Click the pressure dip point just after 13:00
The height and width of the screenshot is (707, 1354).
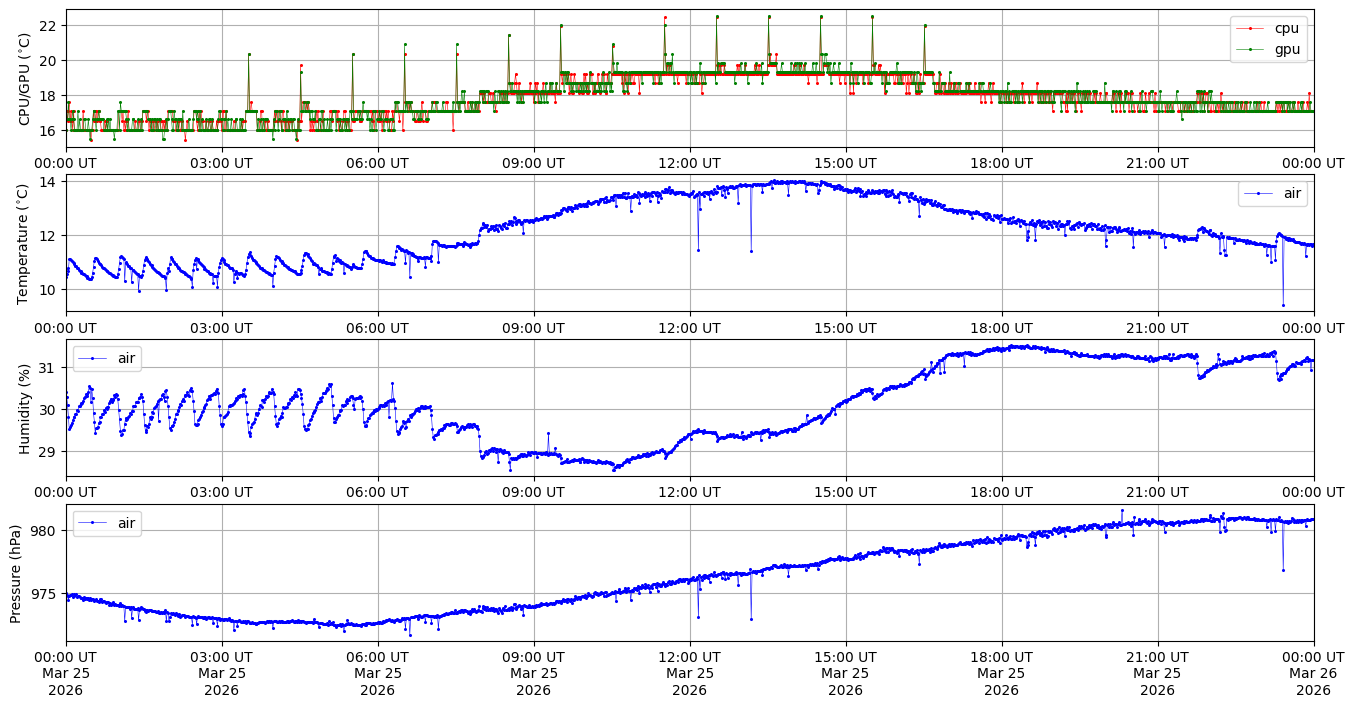coord(751,619)
